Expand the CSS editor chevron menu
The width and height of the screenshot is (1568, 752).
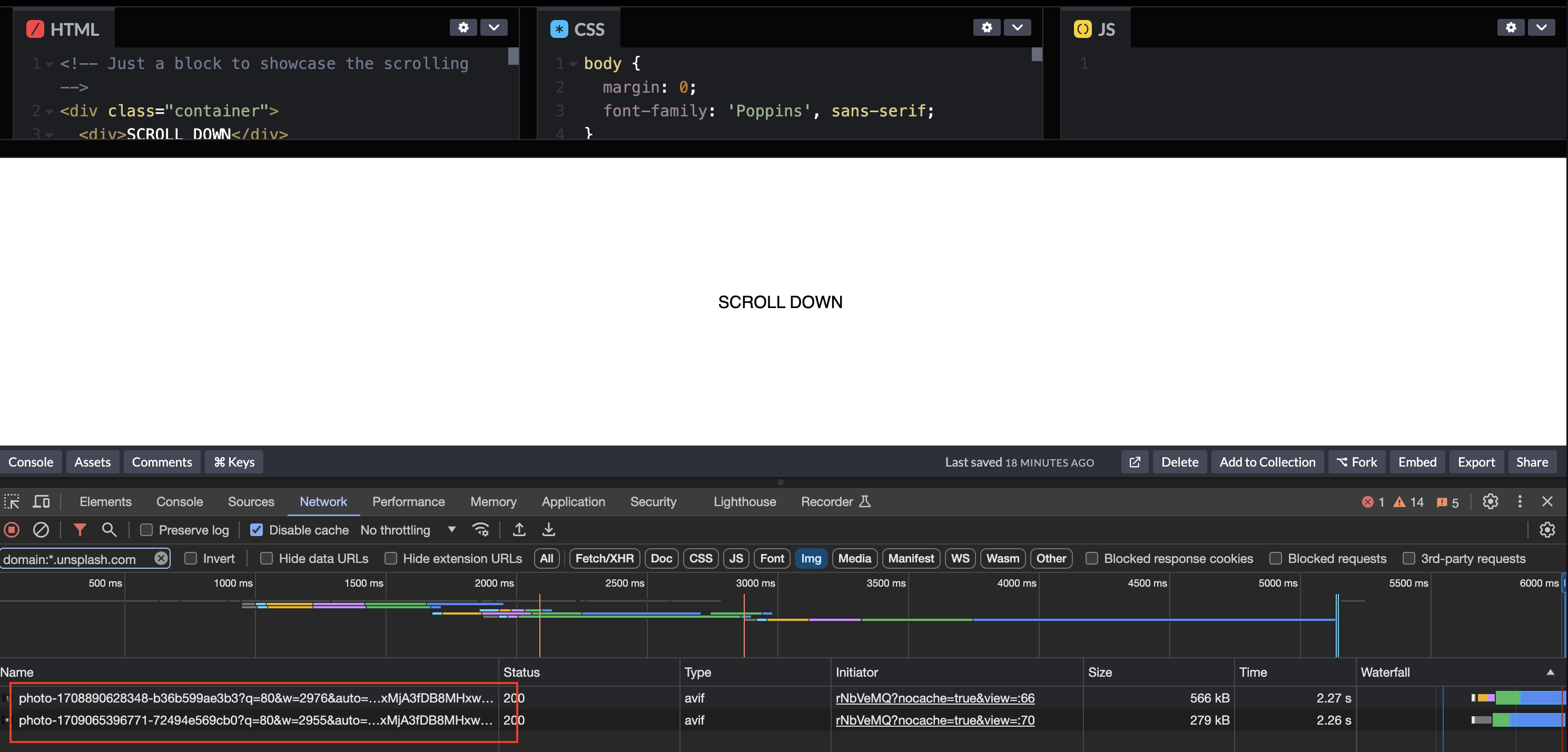pyautogui.click(x=1017, y=27)
